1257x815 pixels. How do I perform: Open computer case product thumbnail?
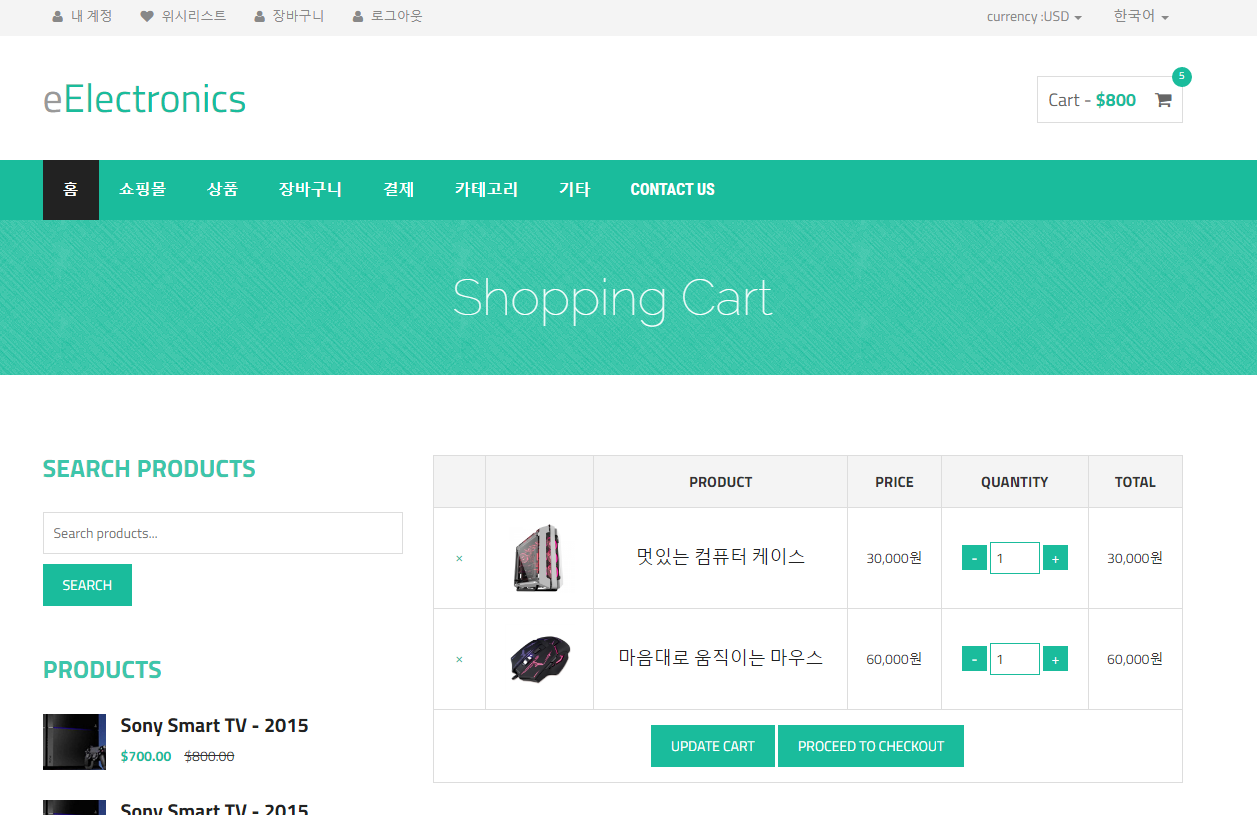(x=539, y=558)
